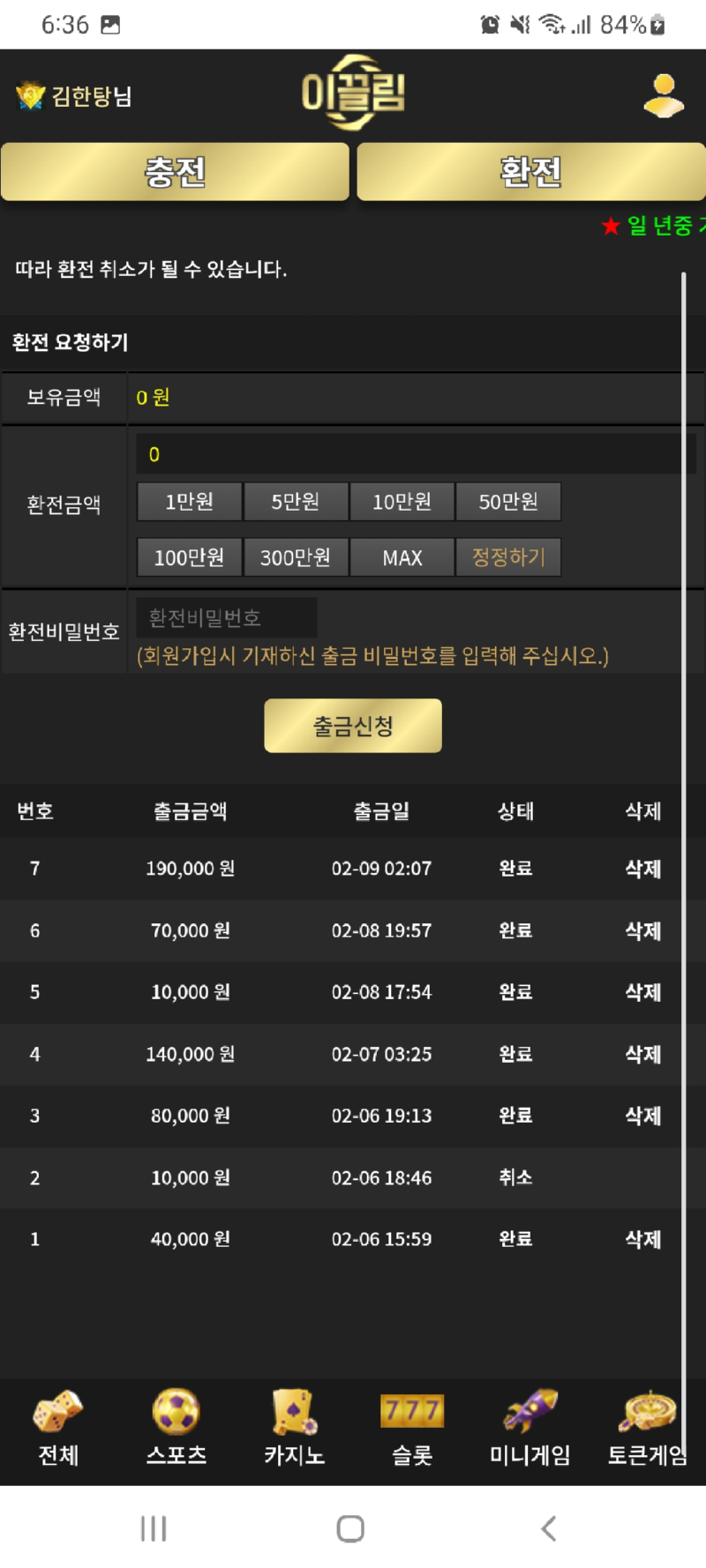Open the 스포츠 soccer ball icon
This screenshot has height=1568, width=706.
click(176, 1411)
